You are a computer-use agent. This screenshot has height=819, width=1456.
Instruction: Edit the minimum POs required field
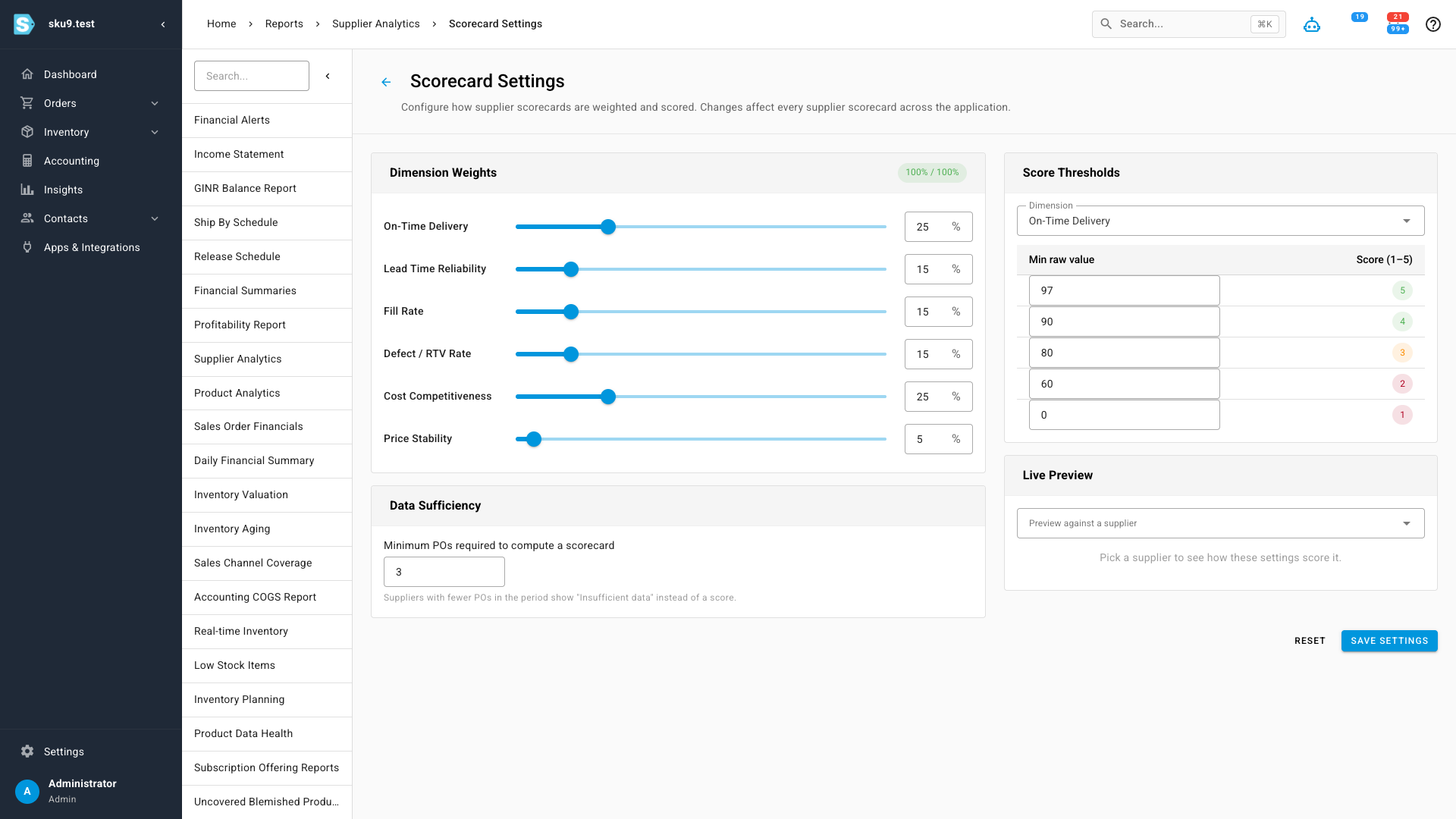[x=444, y=572]
